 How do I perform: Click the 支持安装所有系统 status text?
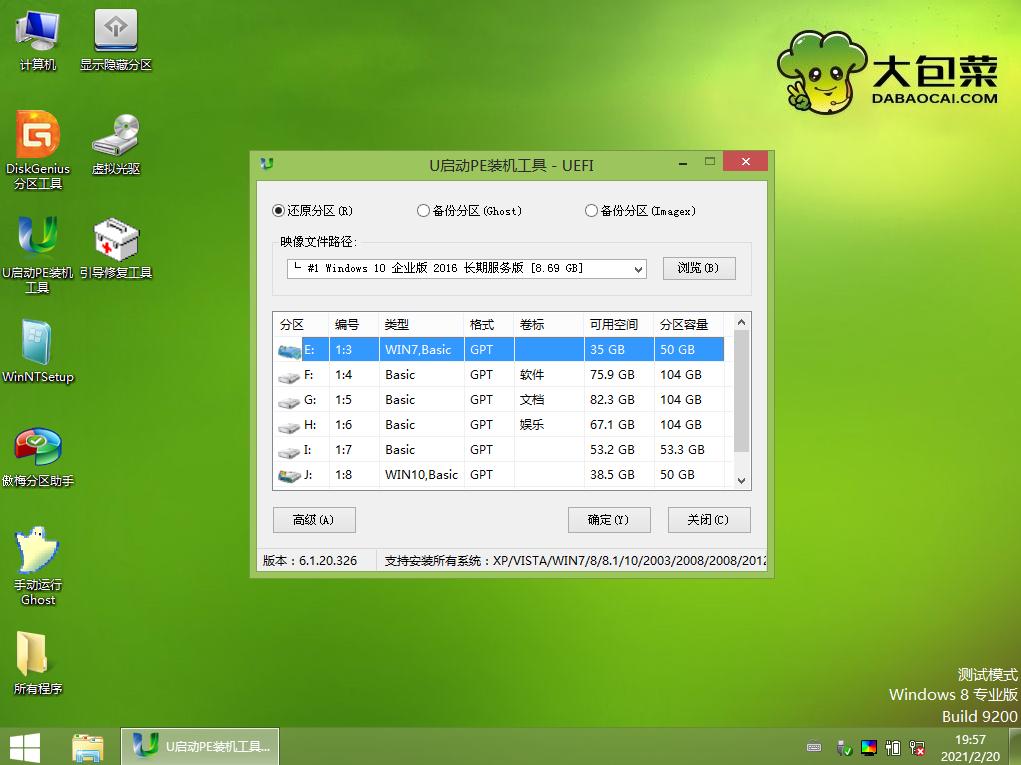pos(575,561)
